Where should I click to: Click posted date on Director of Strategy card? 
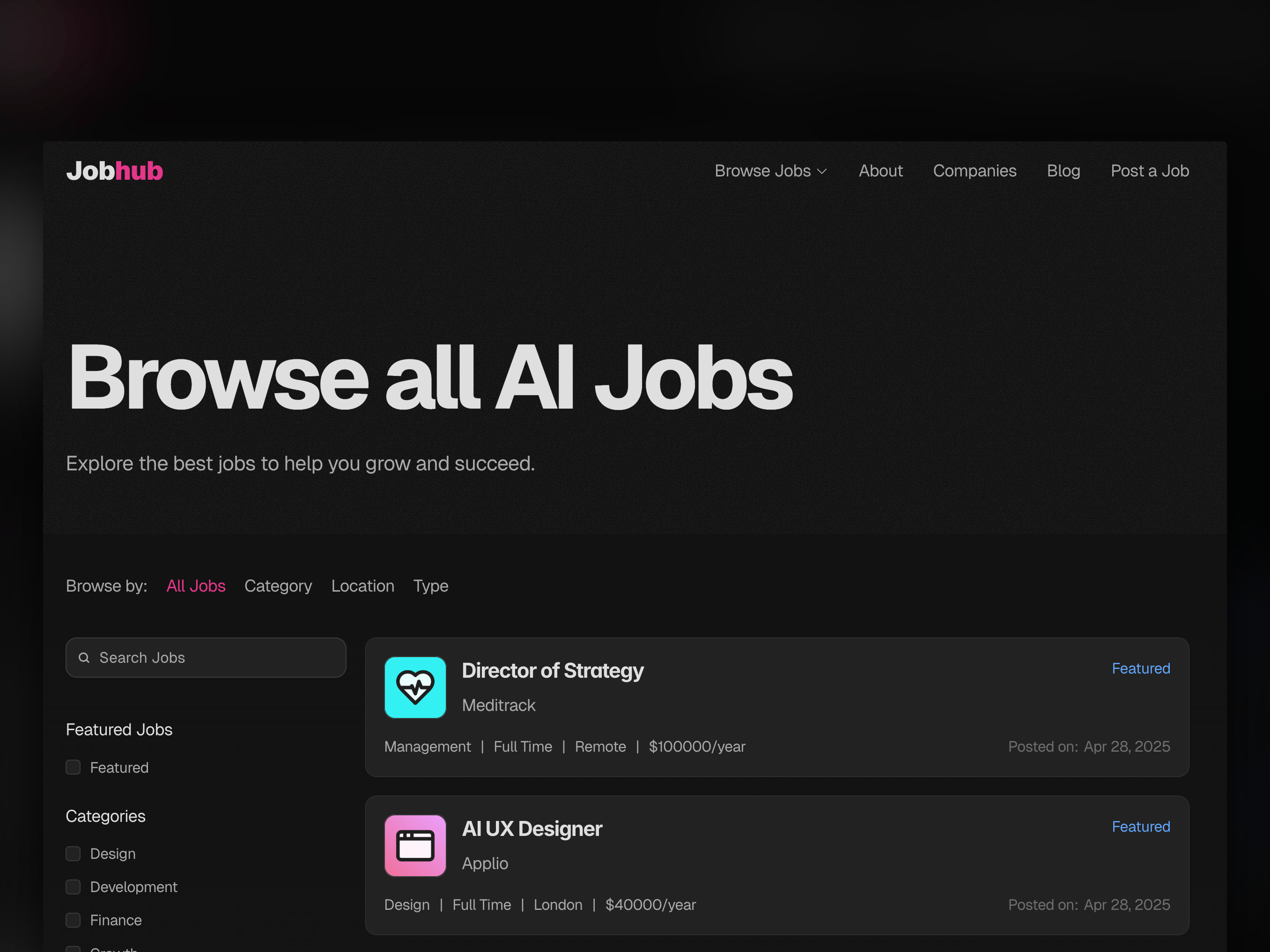click(x=1126, y=747)
